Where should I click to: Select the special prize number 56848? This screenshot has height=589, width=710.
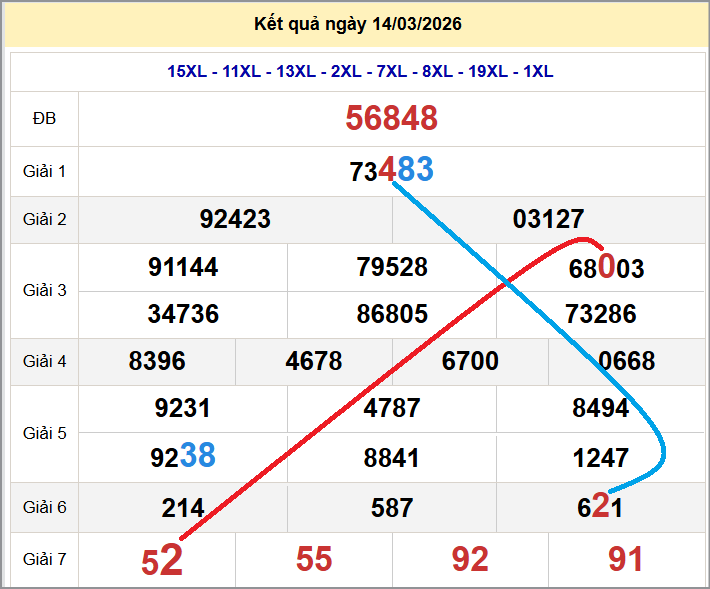[x=392, y=118]
